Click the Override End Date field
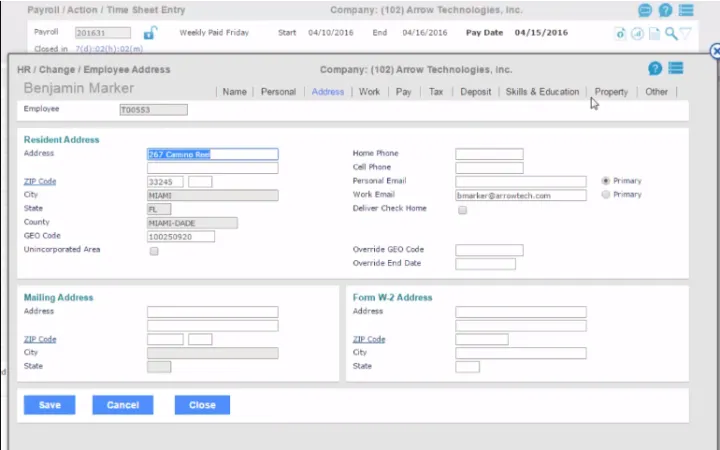The width and height of the screenshot is (720, 450). [485, 264]
